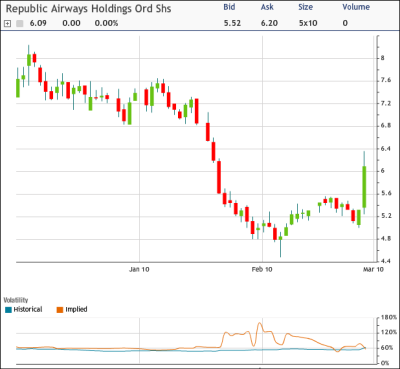The height and width of the screenshot is (369, 400).
Task: Click the gray square swatch next to 6.09
Action: (20, 24)
